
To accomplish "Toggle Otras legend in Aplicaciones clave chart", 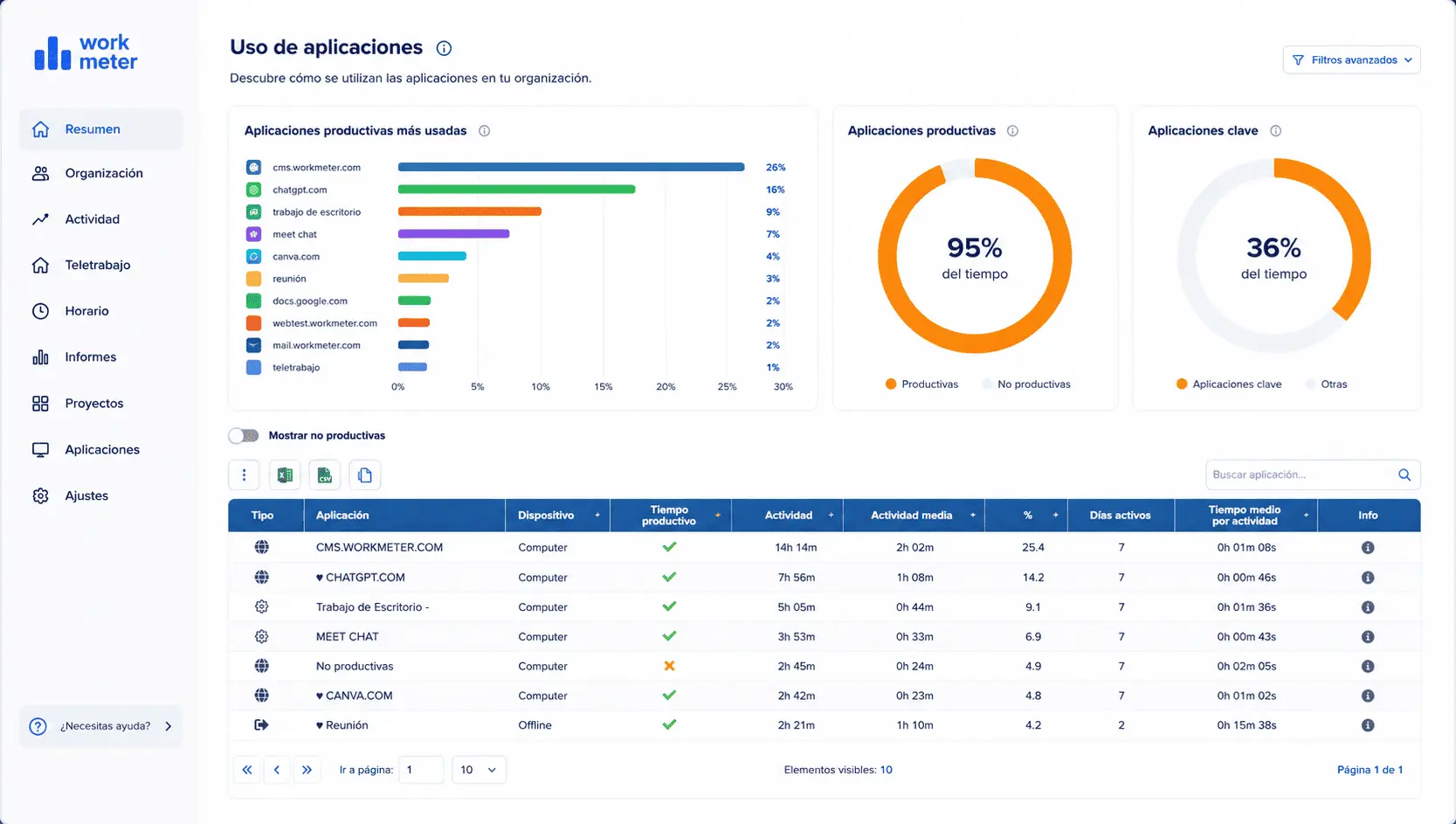I will (x=1326, y=384).
